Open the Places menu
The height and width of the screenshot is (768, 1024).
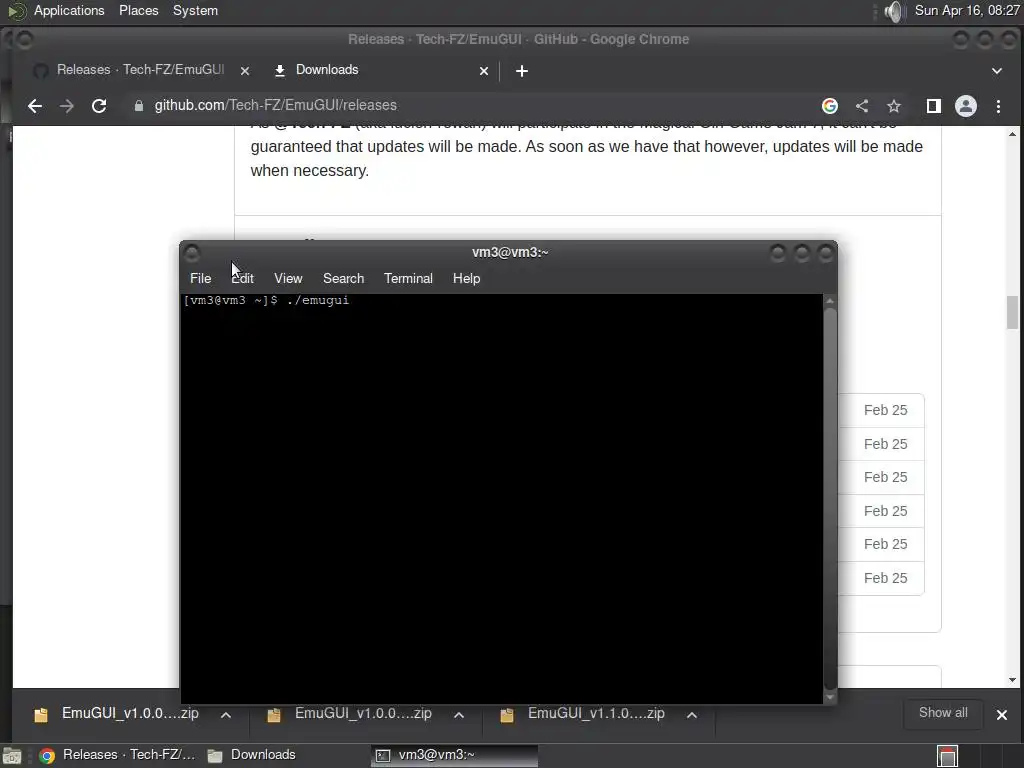(138, 10)
